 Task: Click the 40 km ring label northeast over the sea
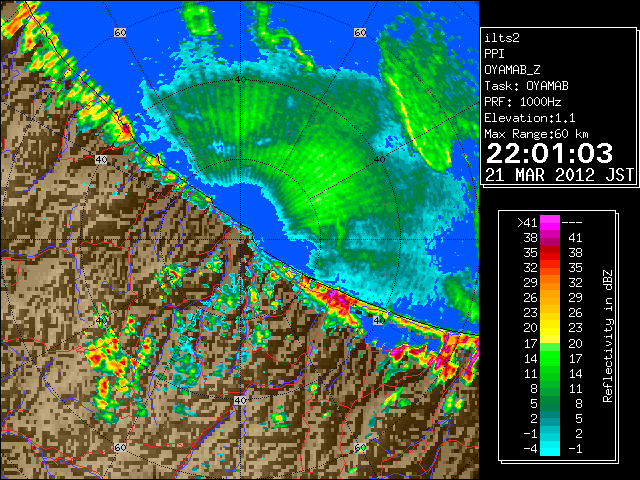coord(379,160)
